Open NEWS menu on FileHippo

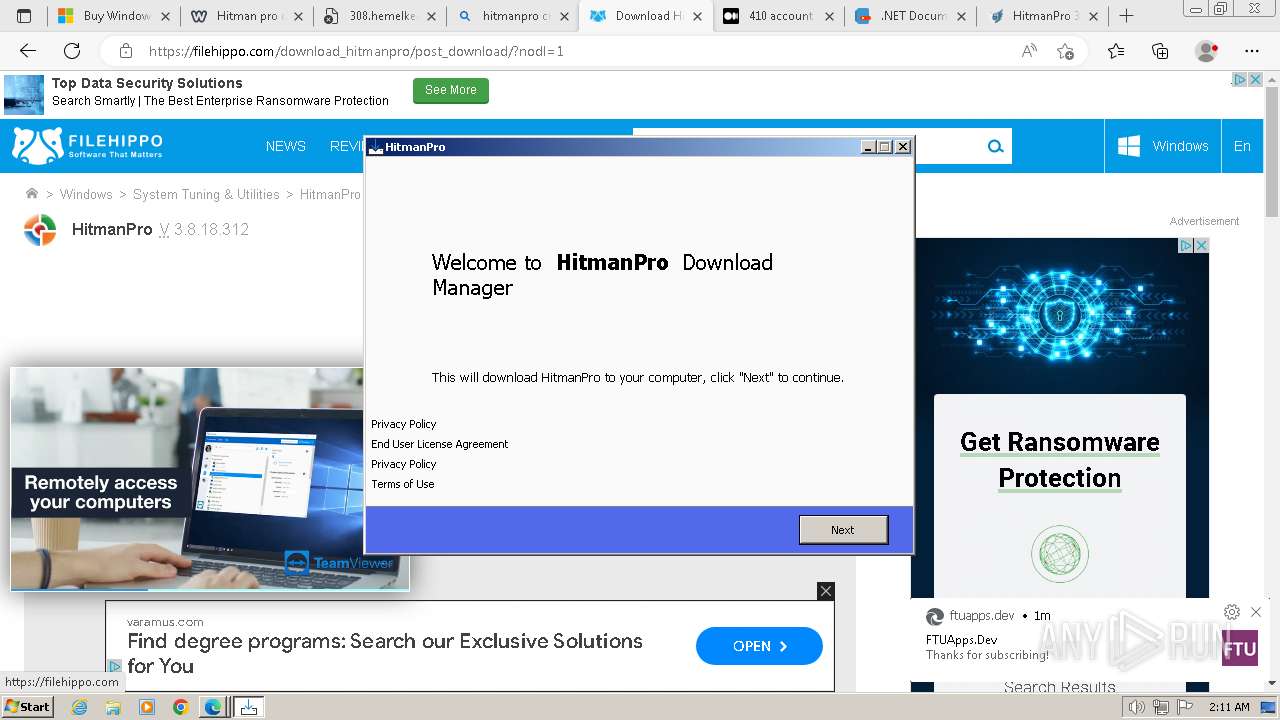[x=285, y=146]
